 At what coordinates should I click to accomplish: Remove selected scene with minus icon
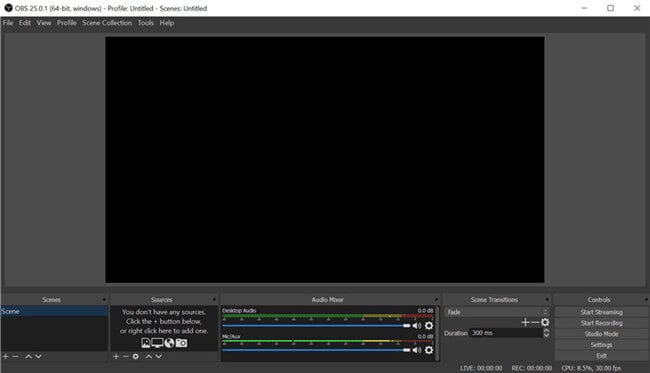[15, 356]
